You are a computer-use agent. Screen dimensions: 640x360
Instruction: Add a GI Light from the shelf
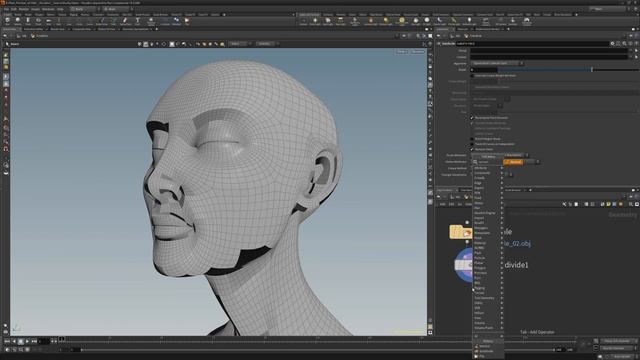(x=427, y=21)
